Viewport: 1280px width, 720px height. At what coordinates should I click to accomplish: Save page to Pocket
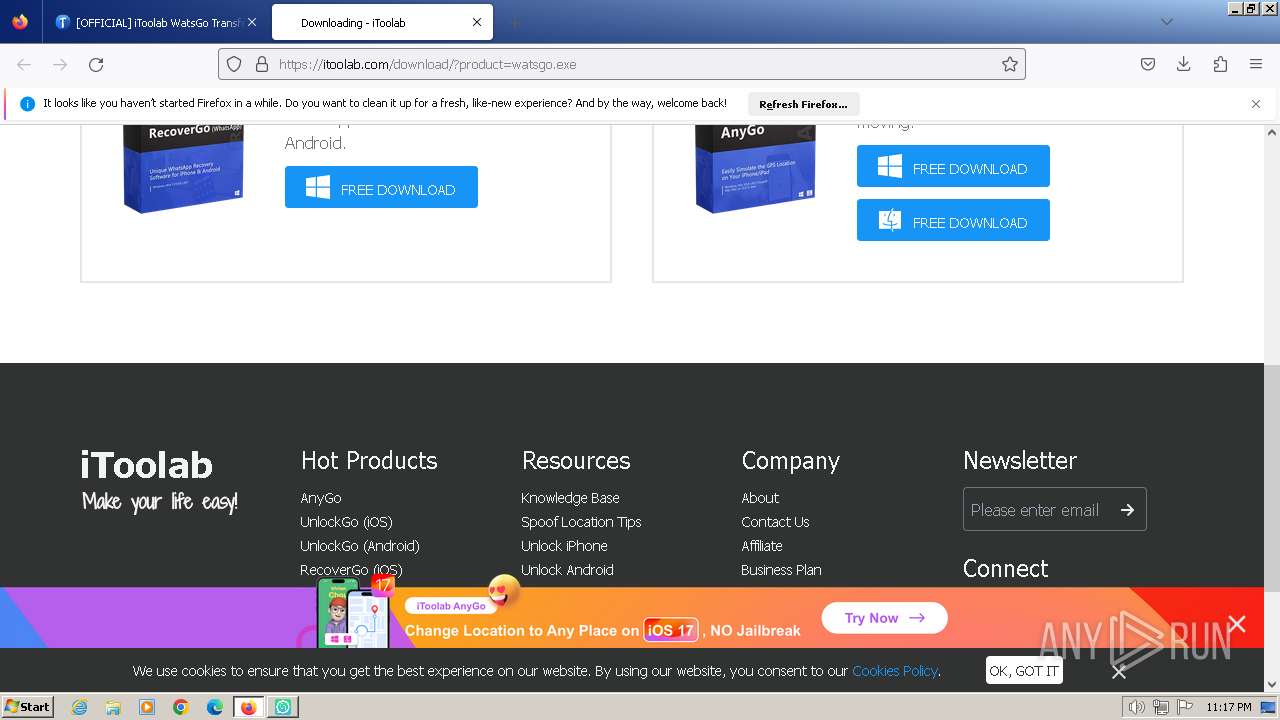point(1148,64)
